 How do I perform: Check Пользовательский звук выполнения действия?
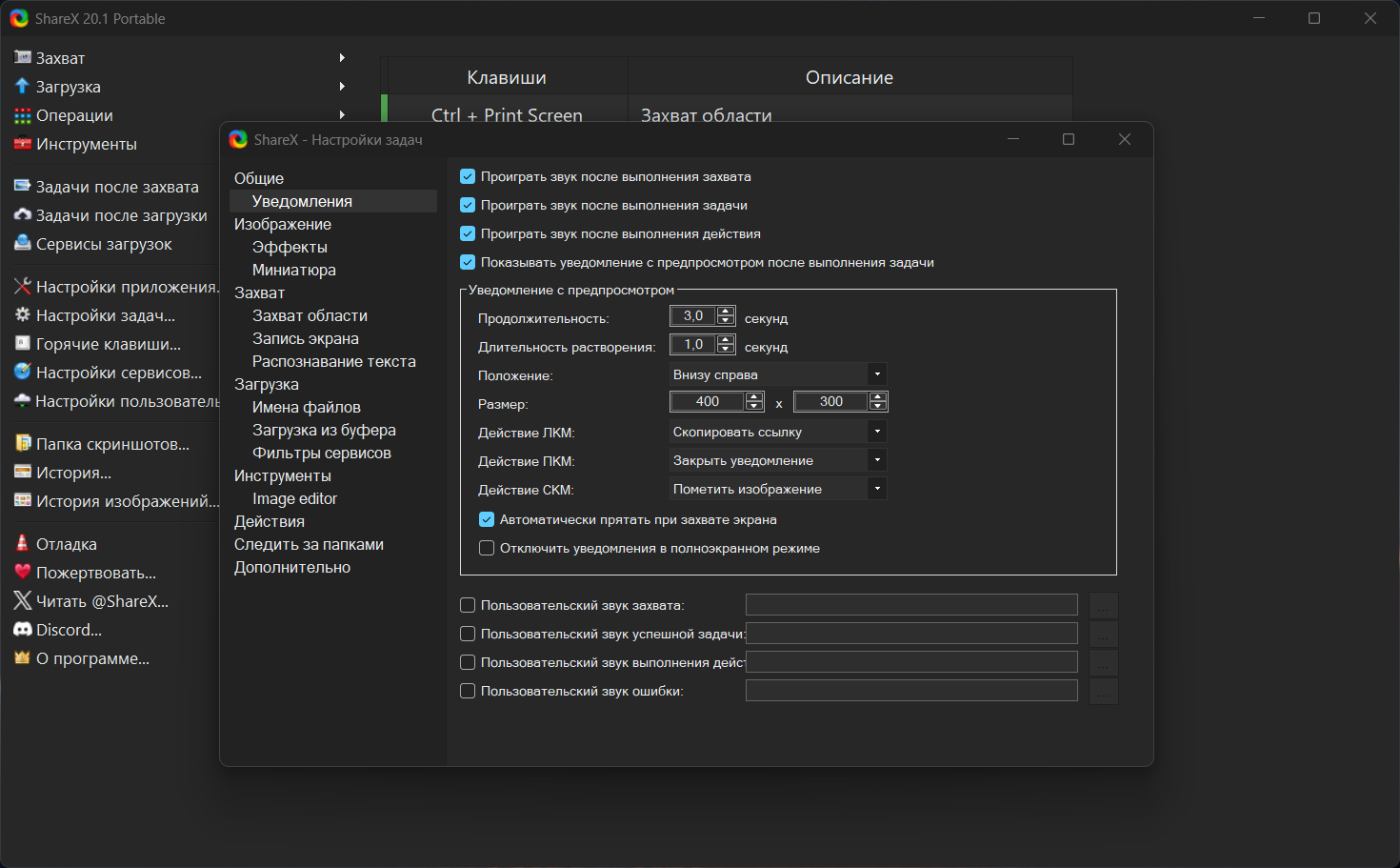(468, 662)
